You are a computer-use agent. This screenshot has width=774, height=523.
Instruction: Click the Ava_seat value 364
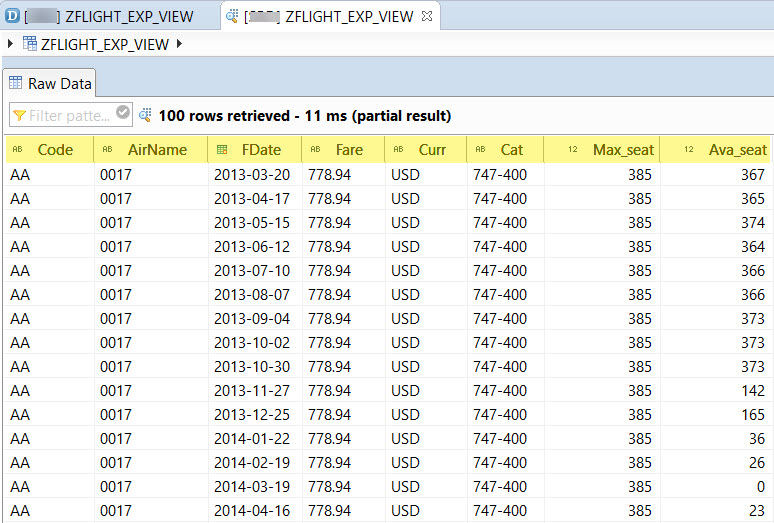[753, 247]
